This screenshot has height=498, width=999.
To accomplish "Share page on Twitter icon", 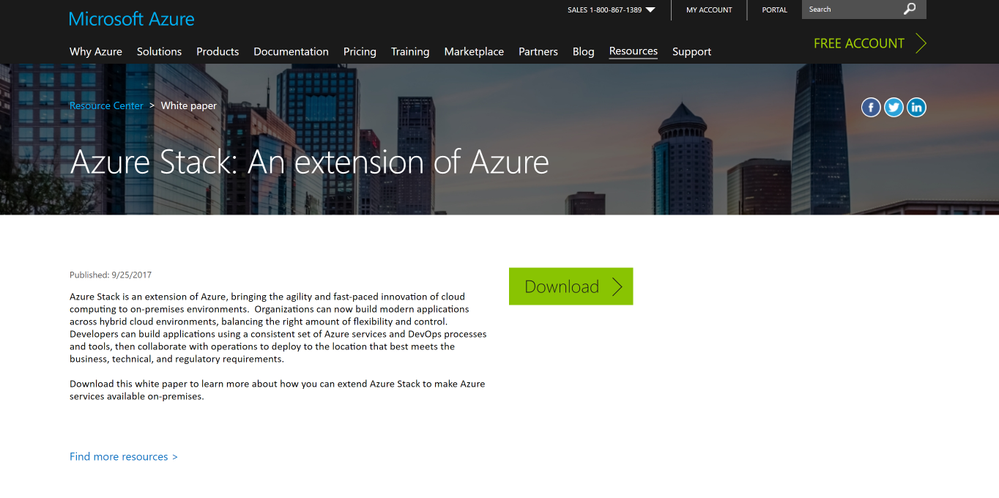I will pos(893,108).
